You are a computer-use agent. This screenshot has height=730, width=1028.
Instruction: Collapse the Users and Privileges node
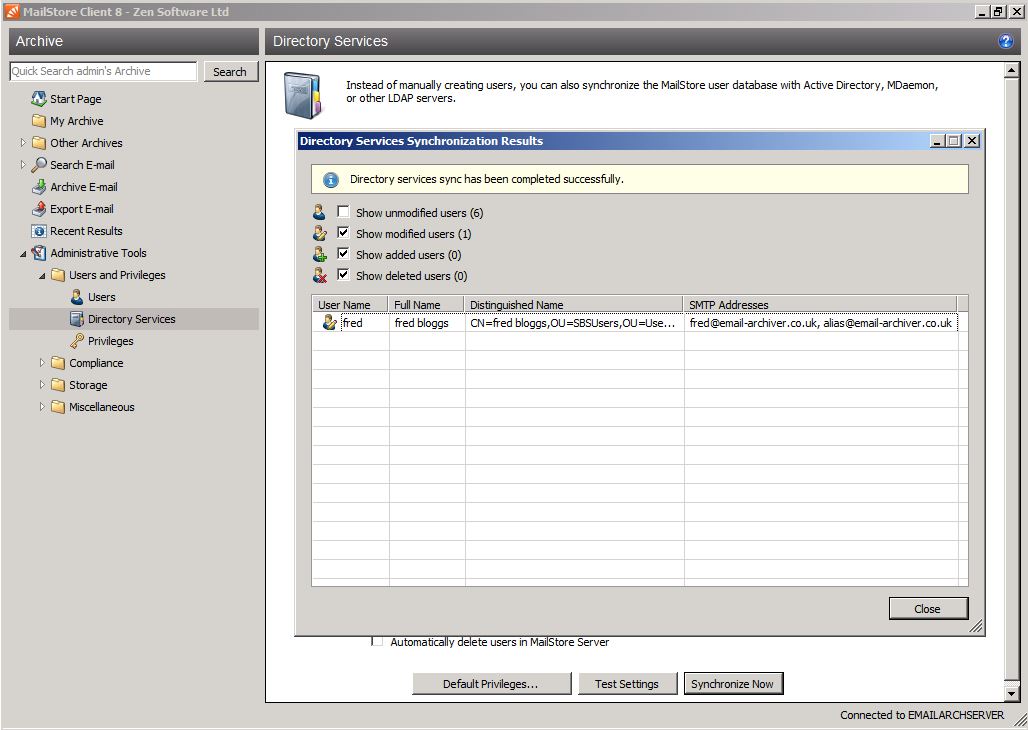42,275
